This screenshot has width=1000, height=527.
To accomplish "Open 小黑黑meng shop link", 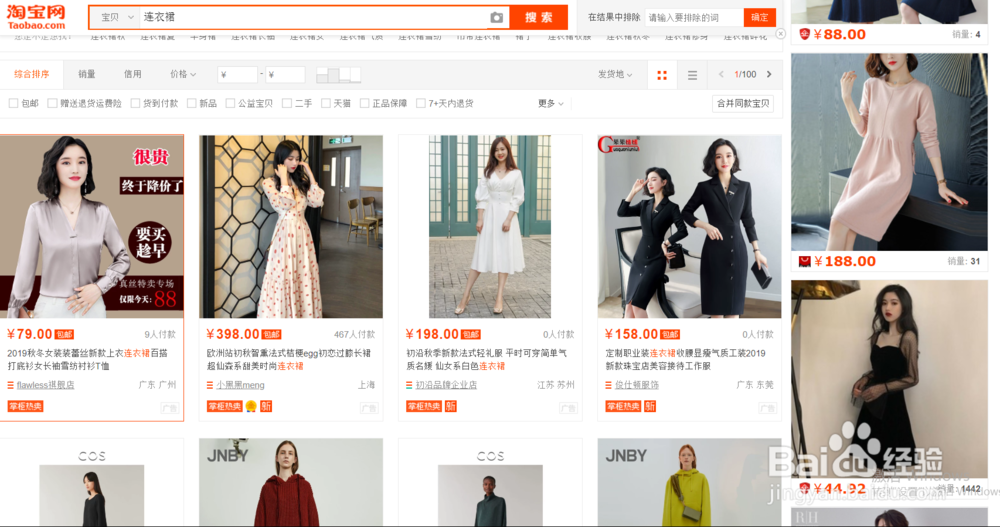I will (x=240, y=385).
